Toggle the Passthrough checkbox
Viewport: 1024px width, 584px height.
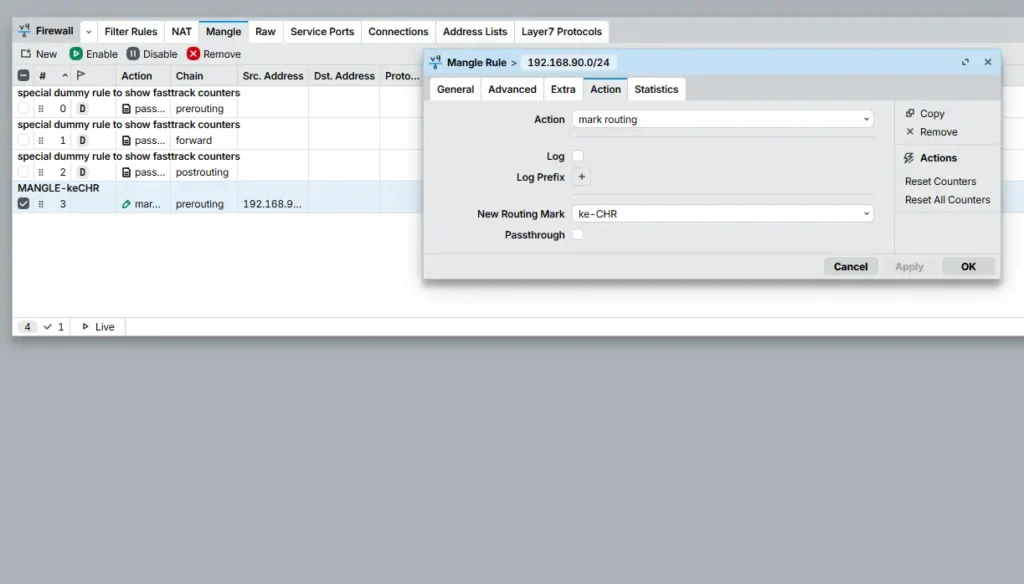577,234
